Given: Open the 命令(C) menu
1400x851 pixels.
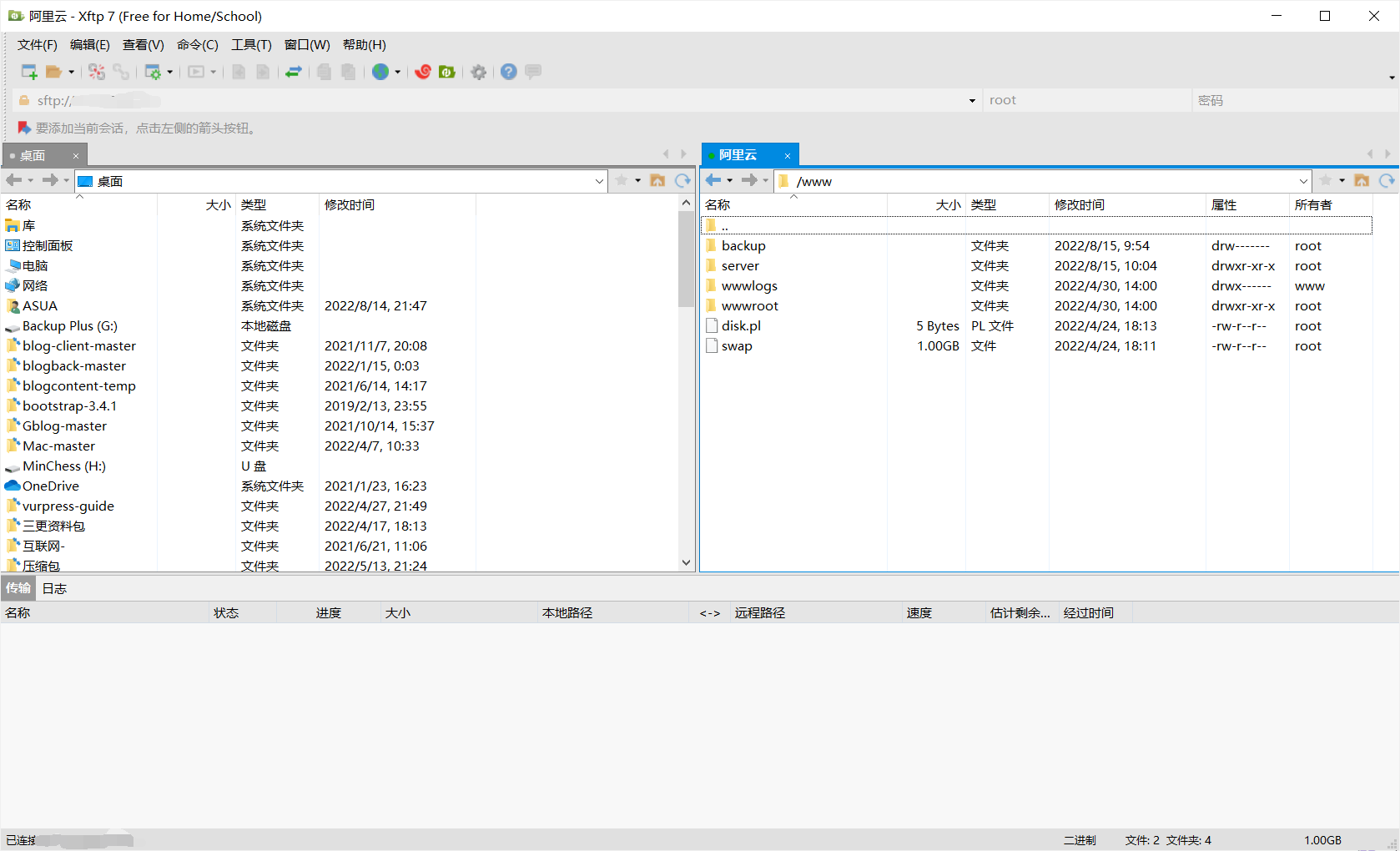Looking at the screenshot, I should coord(198,45).
